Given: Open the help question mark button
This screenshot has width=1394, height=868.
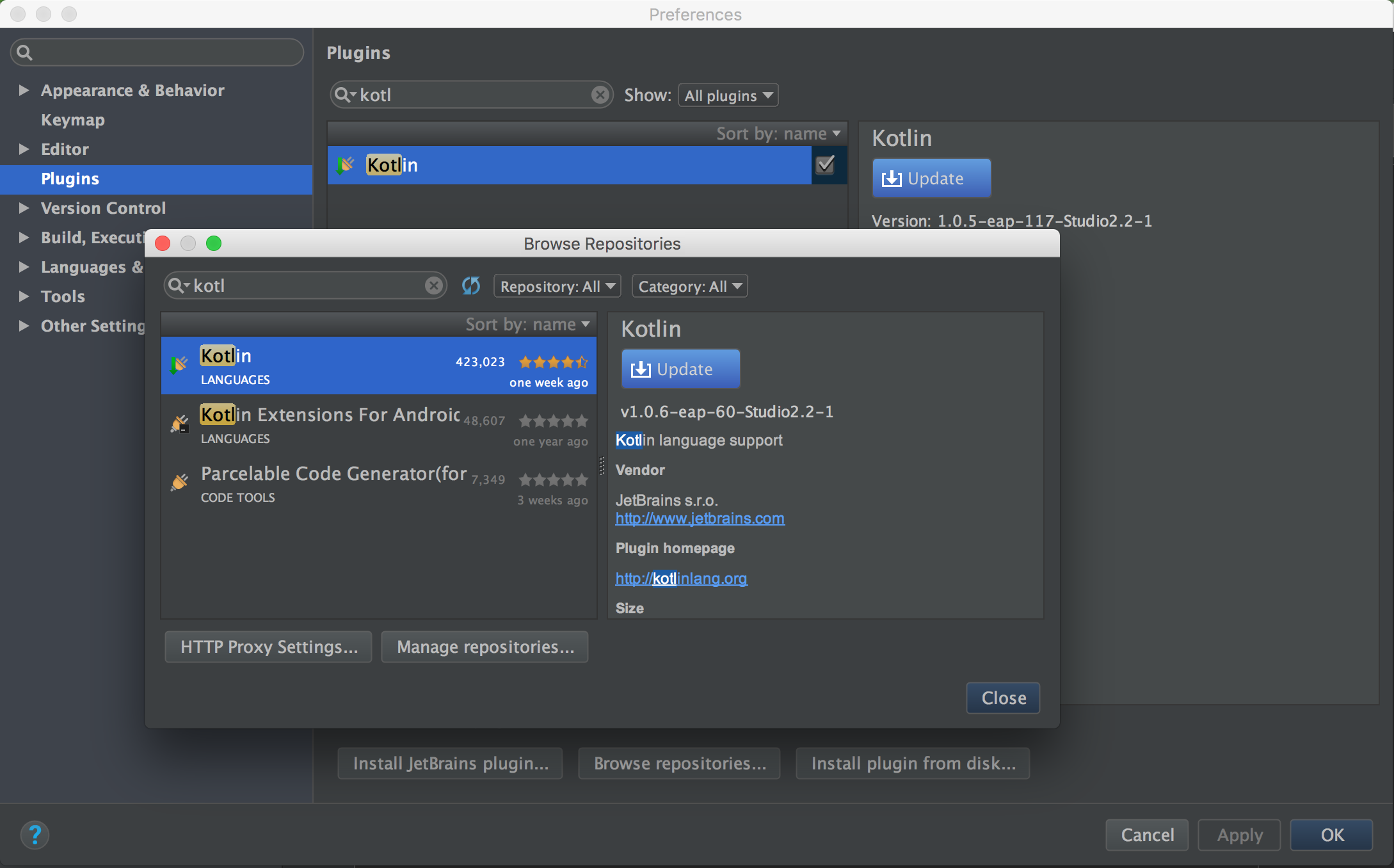Looking at the screenshot, I should tap(35, 835).
